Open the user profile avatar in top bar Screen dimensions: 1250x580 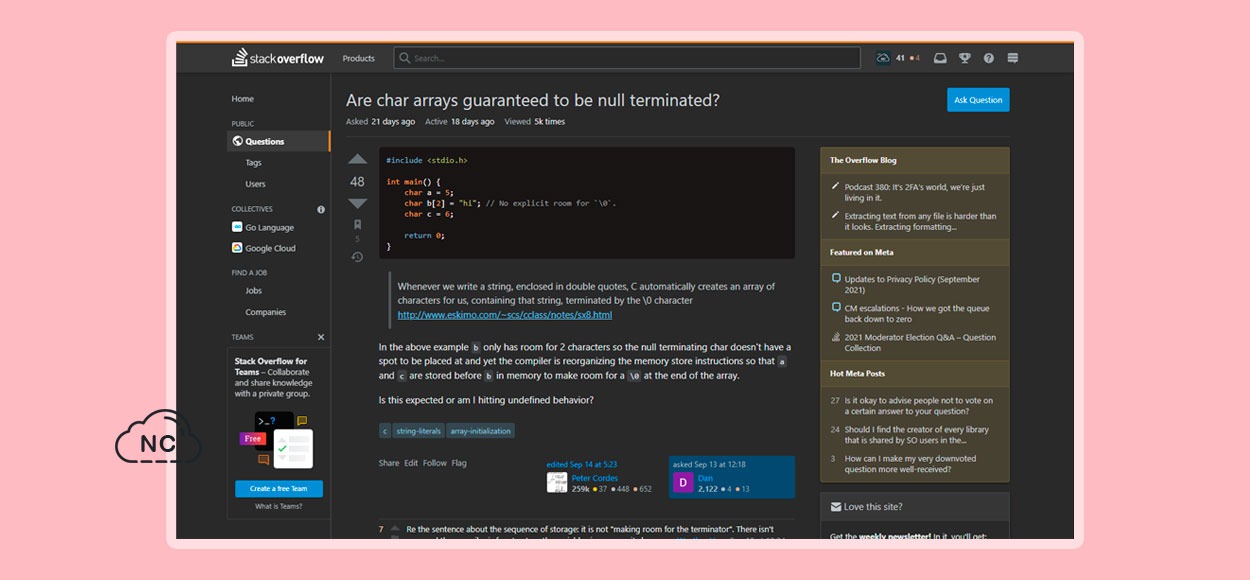[883, 58]
